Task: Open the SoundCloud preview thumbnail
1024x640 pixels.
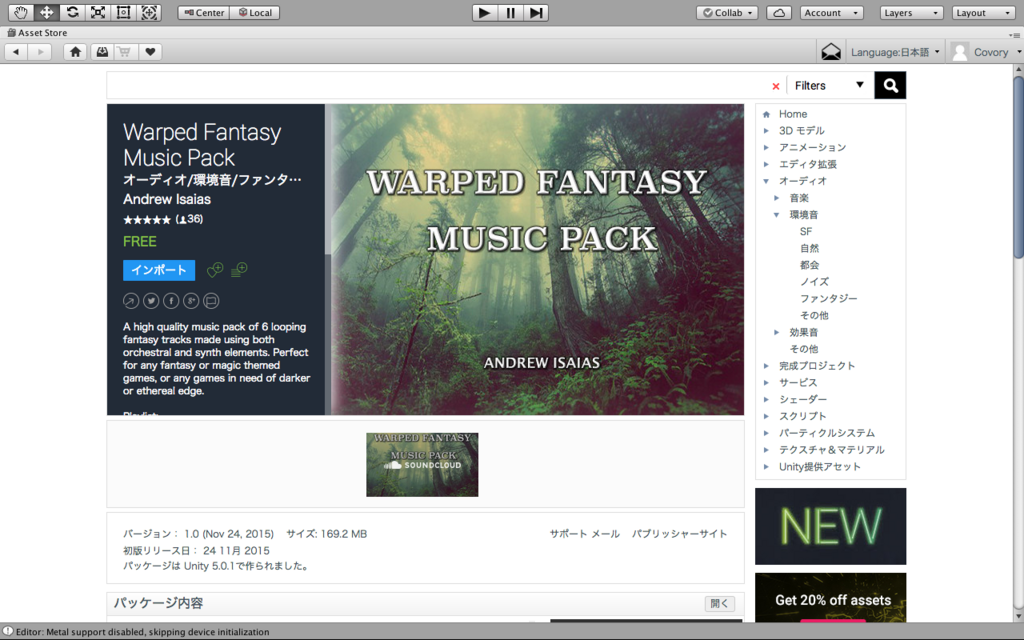Action: pyautogui.click(x=422, y=464)
